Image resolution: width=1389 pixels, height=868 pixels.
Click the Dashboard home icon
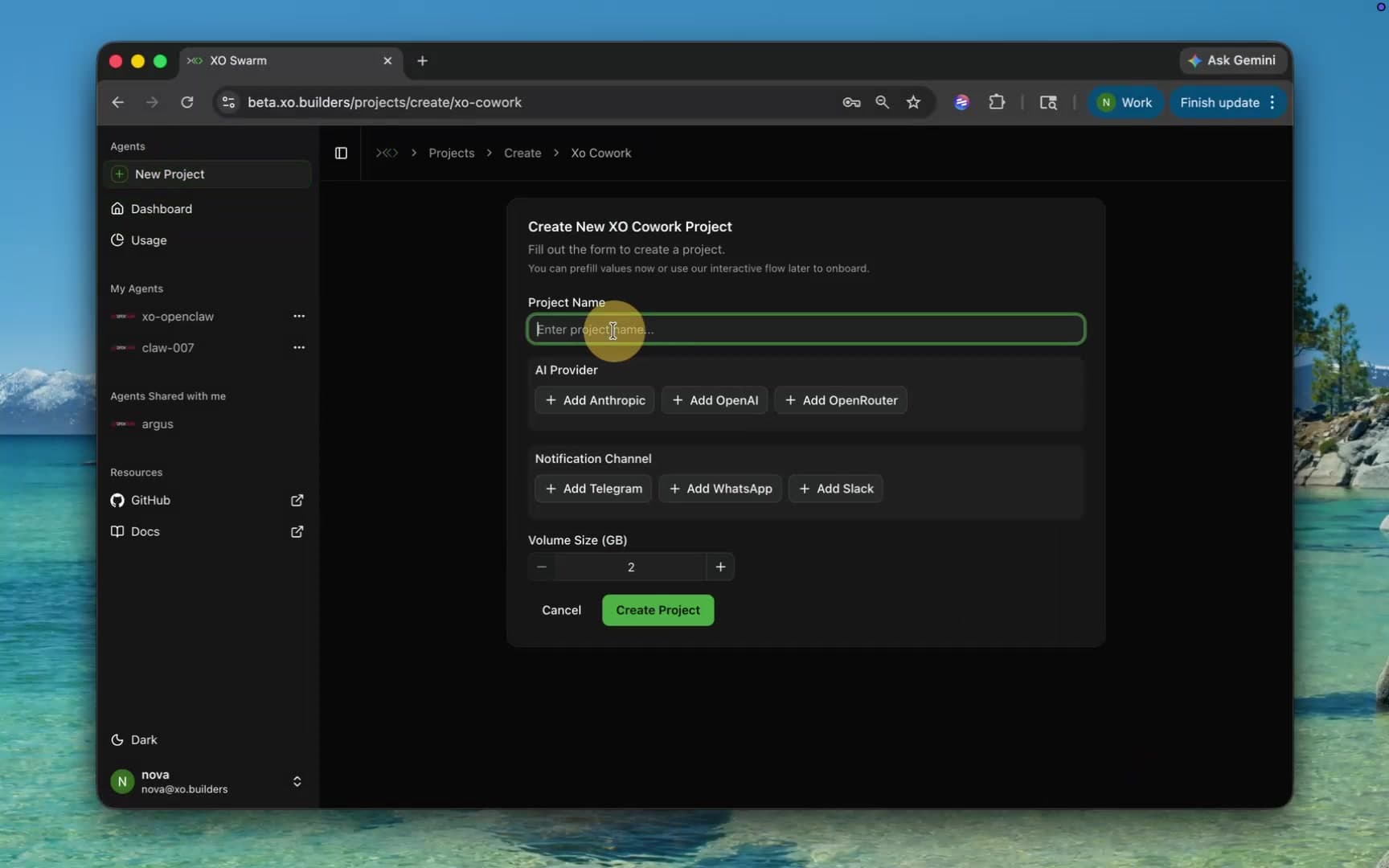click(117, 209)
